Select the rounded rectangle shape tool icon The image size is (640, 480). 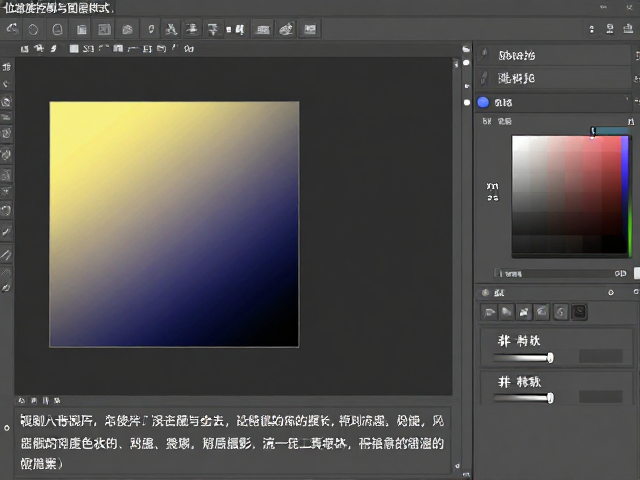(58, 29)
